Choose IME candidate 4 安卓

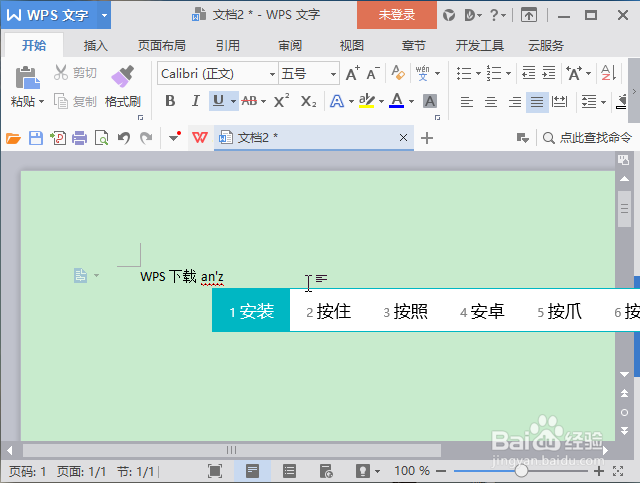[x=482, y=312]
